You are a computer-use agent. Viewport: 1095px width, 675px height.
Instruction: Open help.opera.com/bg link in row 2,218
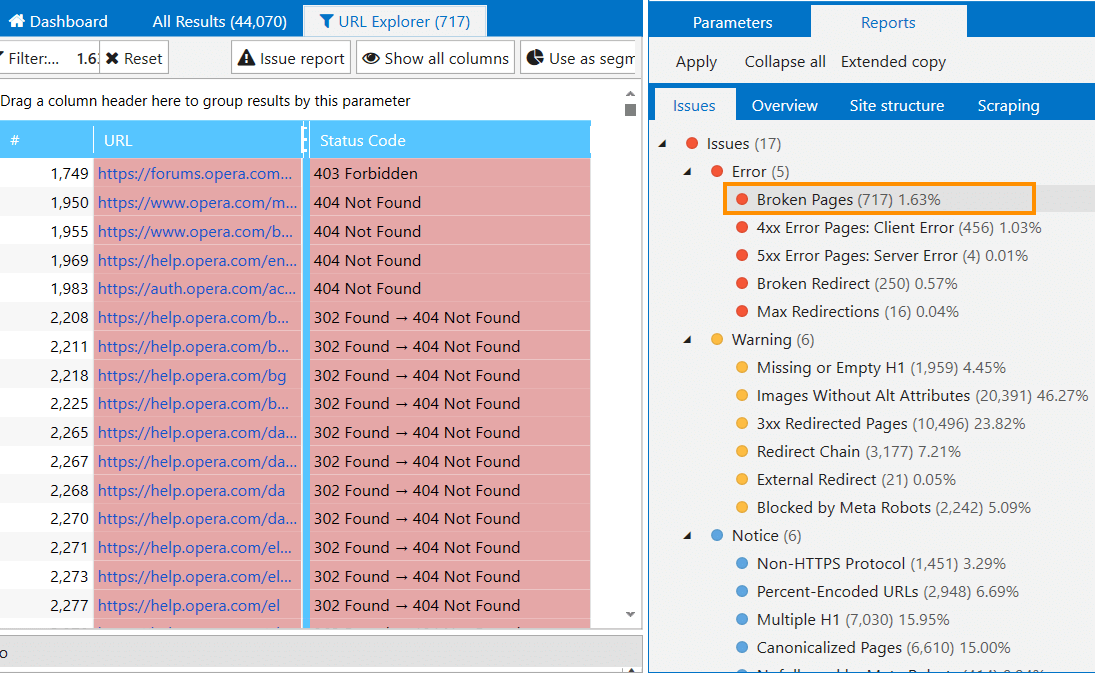(192, 376)
